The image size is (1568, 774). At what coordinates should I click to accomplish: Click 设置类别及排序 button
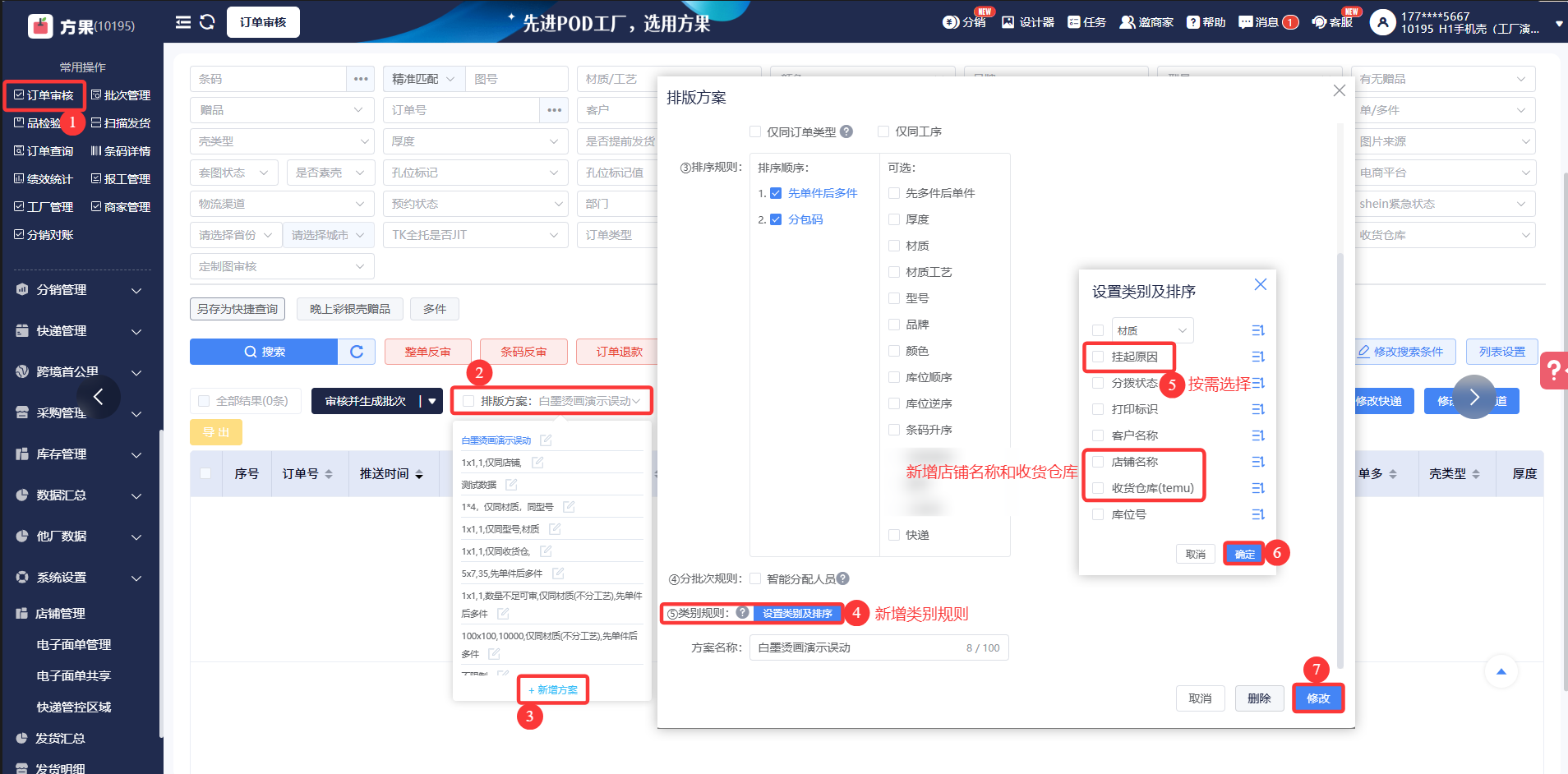[x=797, y=613]
